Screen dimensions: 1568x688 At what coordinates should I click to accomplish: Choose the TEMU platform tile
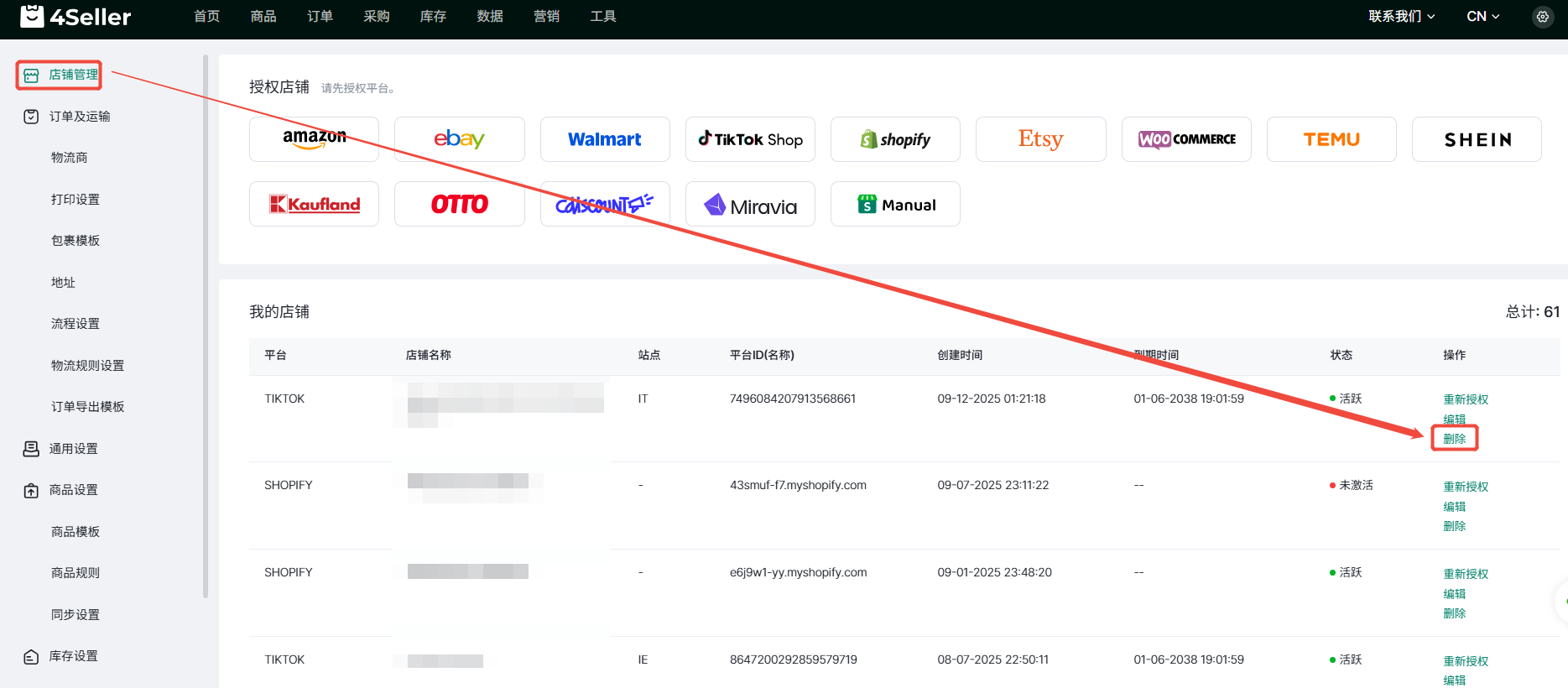[x=1331, y=139]
